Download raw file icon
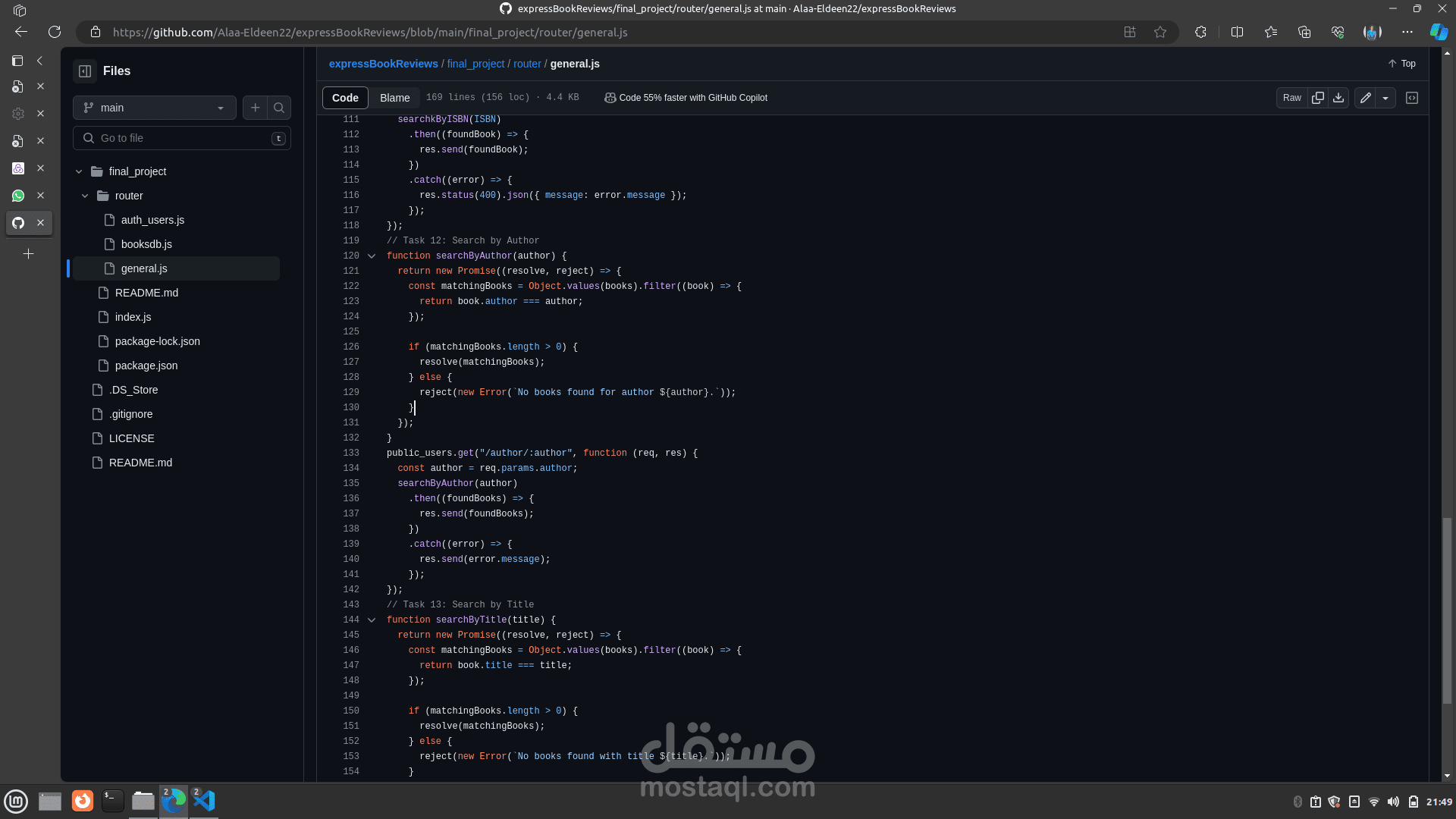Image resolution: width=1456 pixels, height=819 pixels. tap(1338, 98)
